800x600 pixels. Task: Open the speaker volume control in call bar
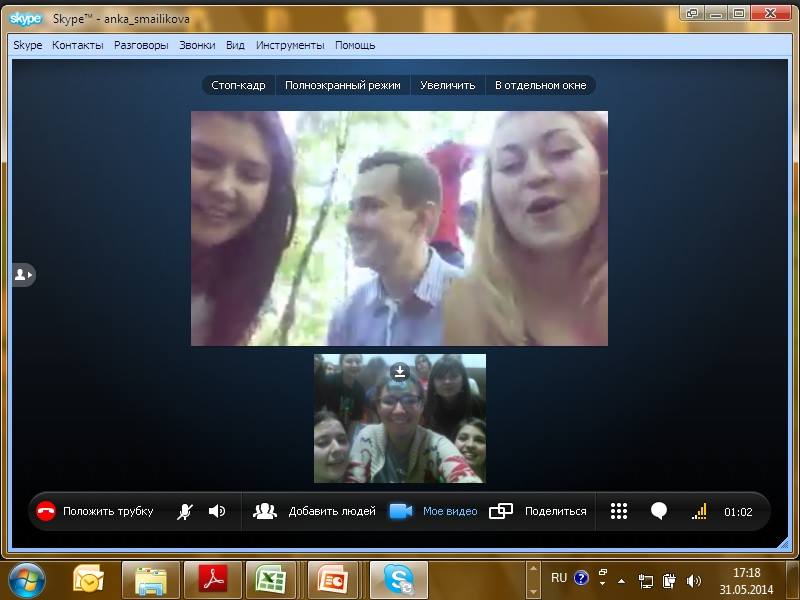(217, 511)
